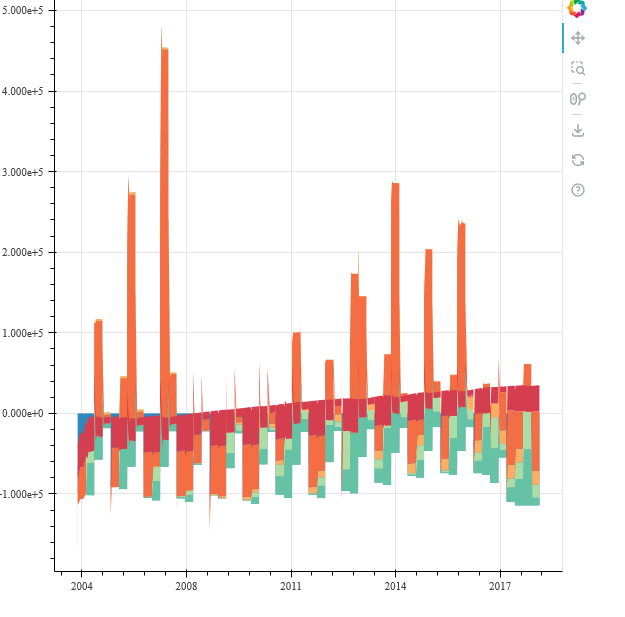Open the Bokeh logo link

pos(577,8)
